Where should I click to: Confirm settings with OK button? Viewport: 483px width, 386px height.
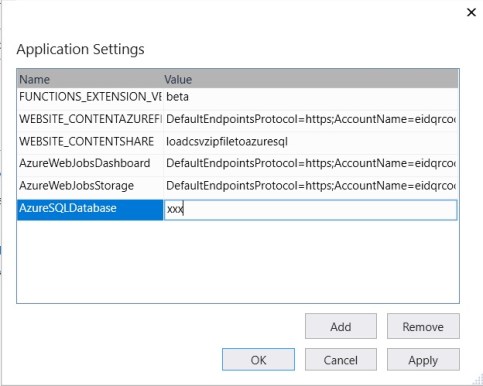(258, 359)
